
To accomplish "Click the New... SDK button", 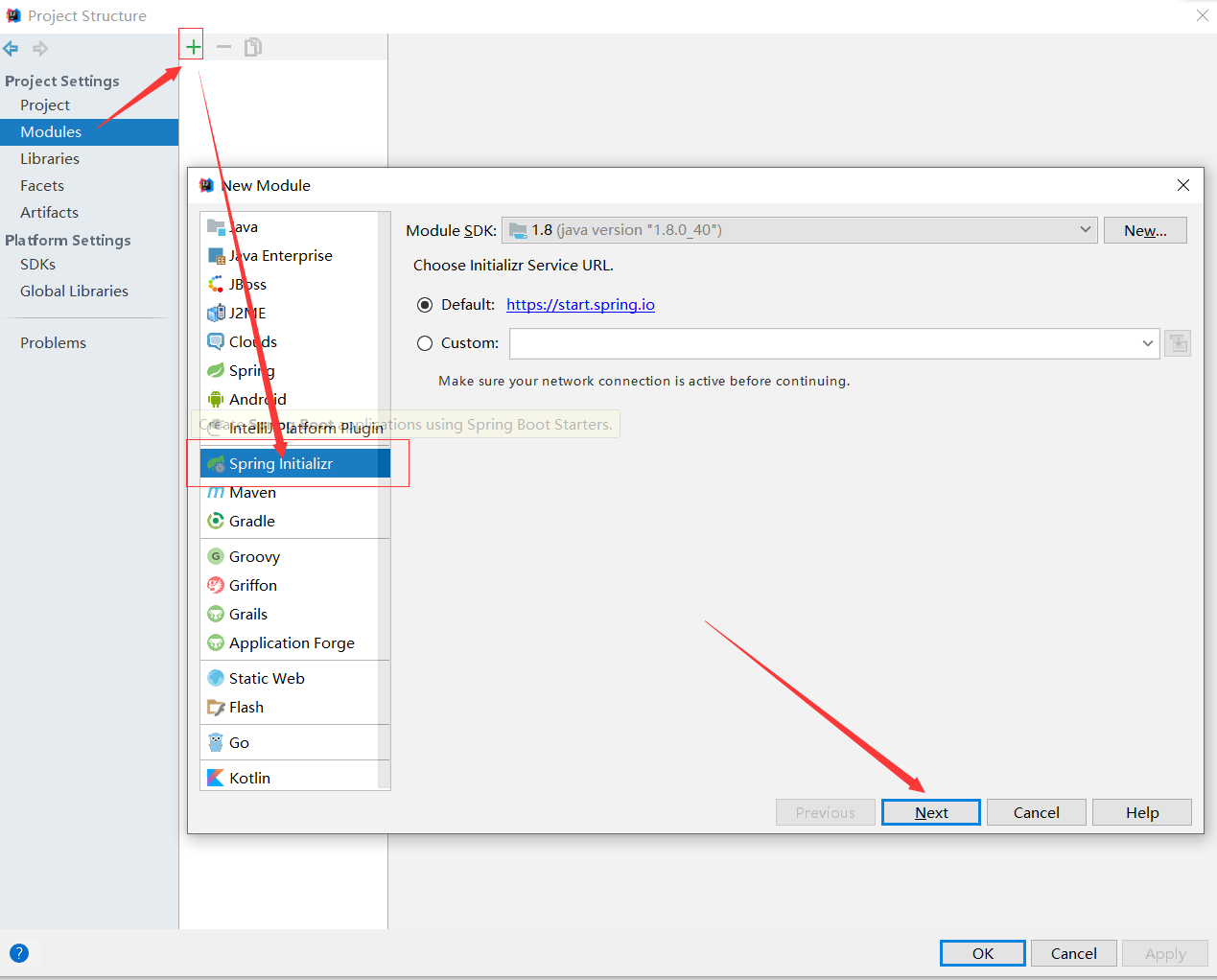I will coord(1145,230).
